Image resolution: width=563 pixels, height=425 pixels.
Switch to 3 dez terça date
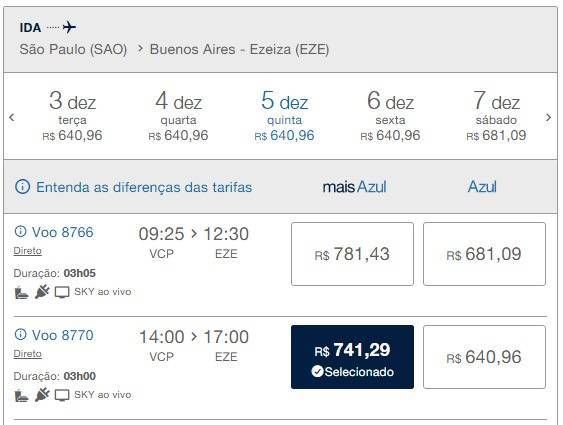pos(73,116)
